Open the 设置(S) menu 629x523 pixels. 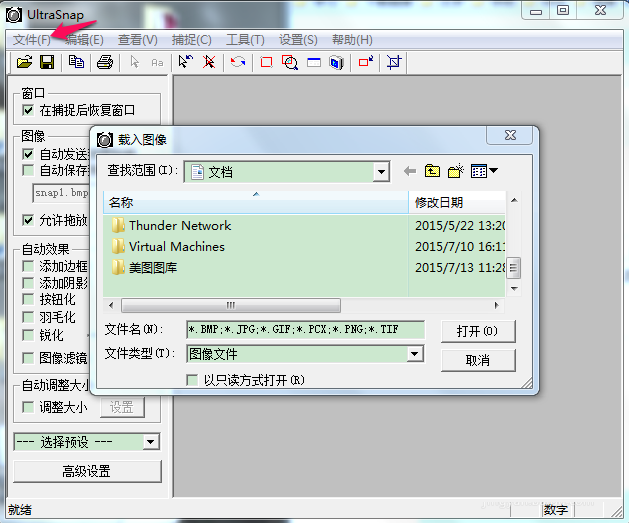pyautogui.click(x=298, y=40)
